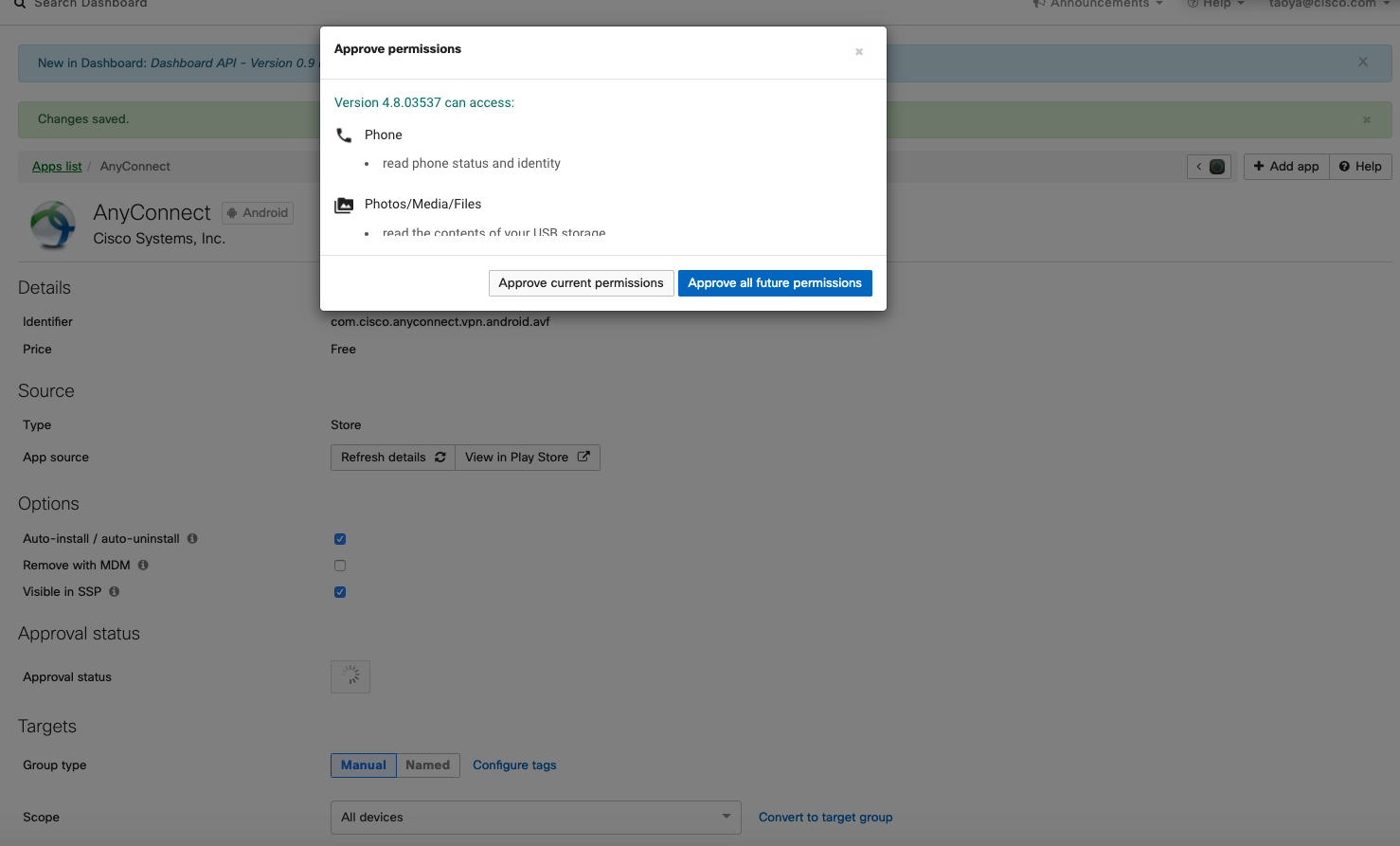Close the Approve permissions dialog

pyautogui.click(x=859, y=52)
